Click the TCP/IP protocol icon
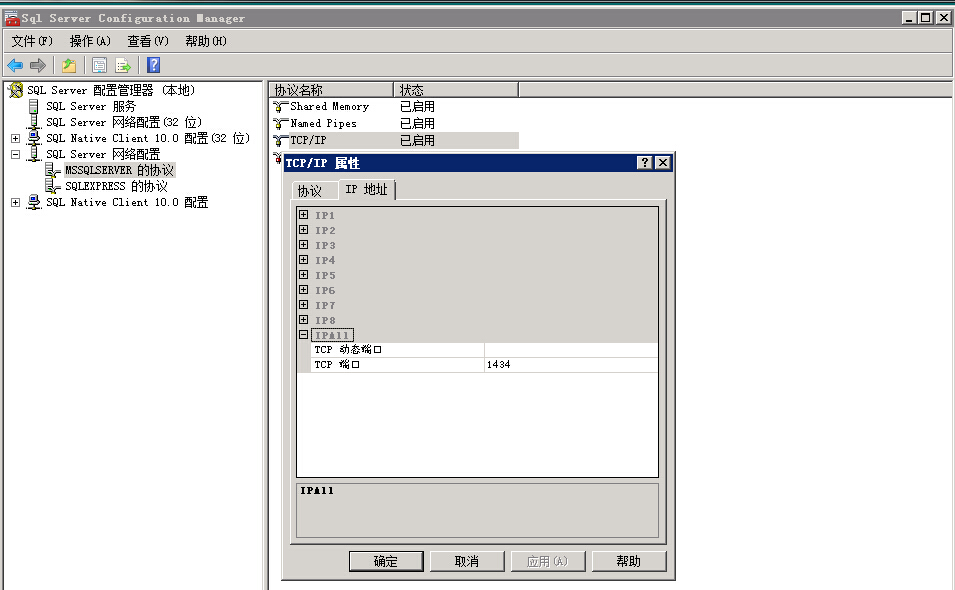The width and height of the screenshot is (955, 590). pos(280,141)
